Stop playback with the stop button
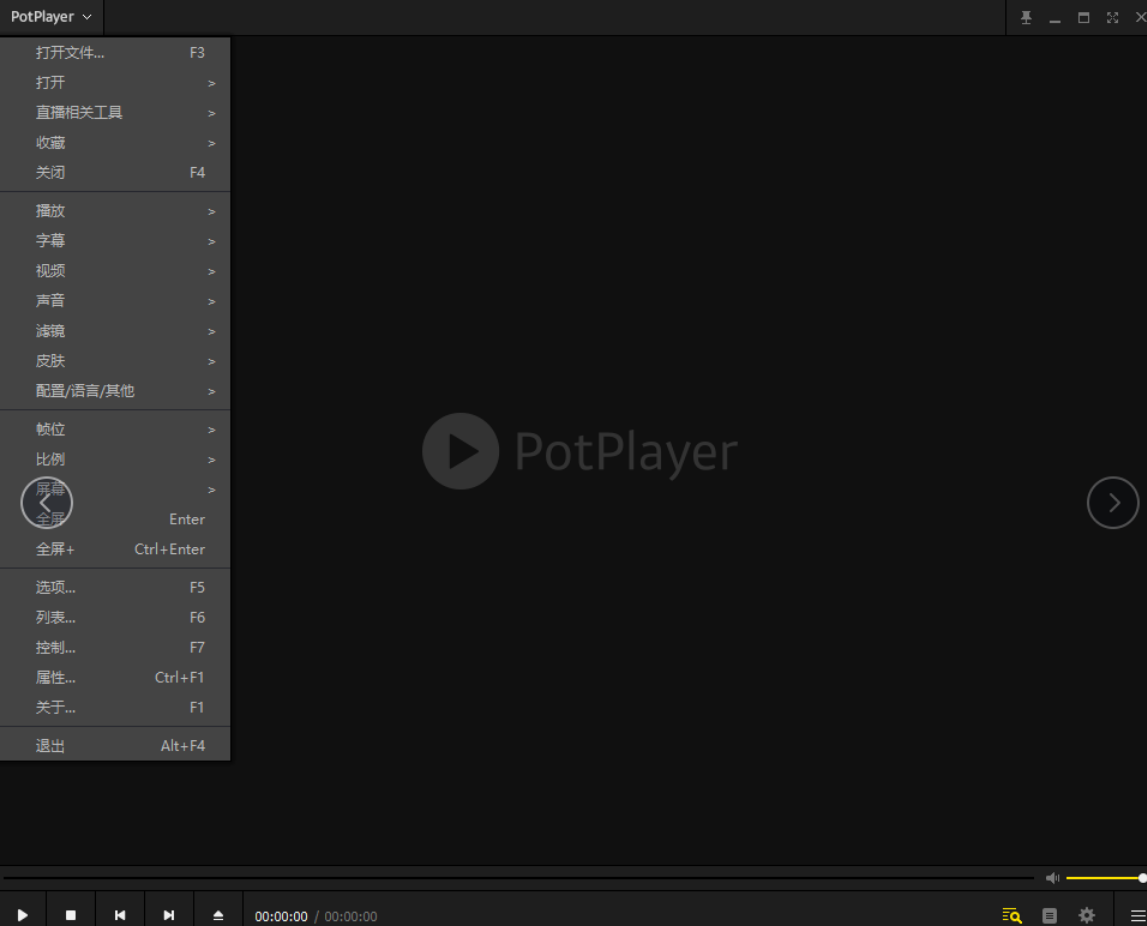The width and height of the screenshot is (1147, 926). tap(71, 914)
